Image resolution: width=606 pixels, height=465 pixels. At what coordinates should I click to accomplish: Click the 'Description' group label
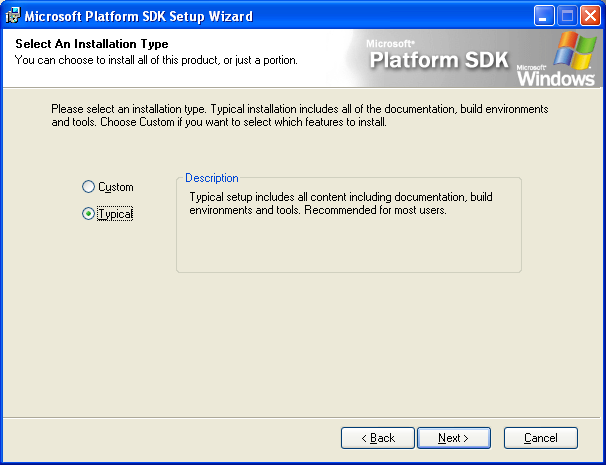212,178
